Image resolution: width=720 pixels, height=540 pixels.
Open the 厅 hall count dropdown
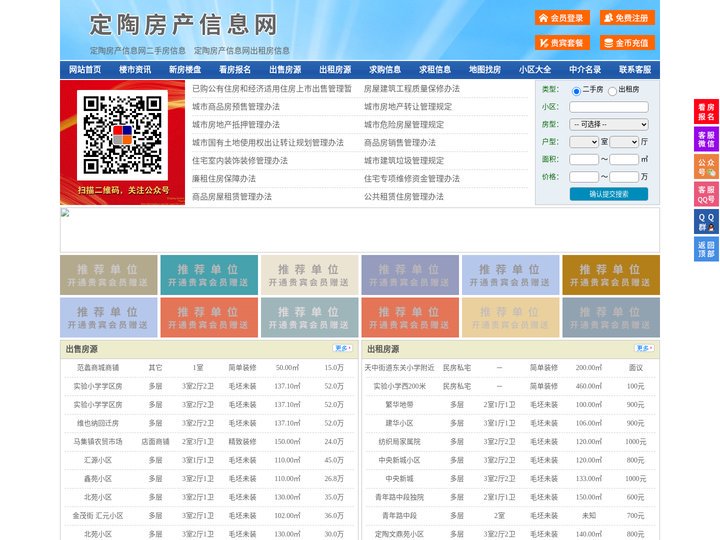click(x=624, y=142)
